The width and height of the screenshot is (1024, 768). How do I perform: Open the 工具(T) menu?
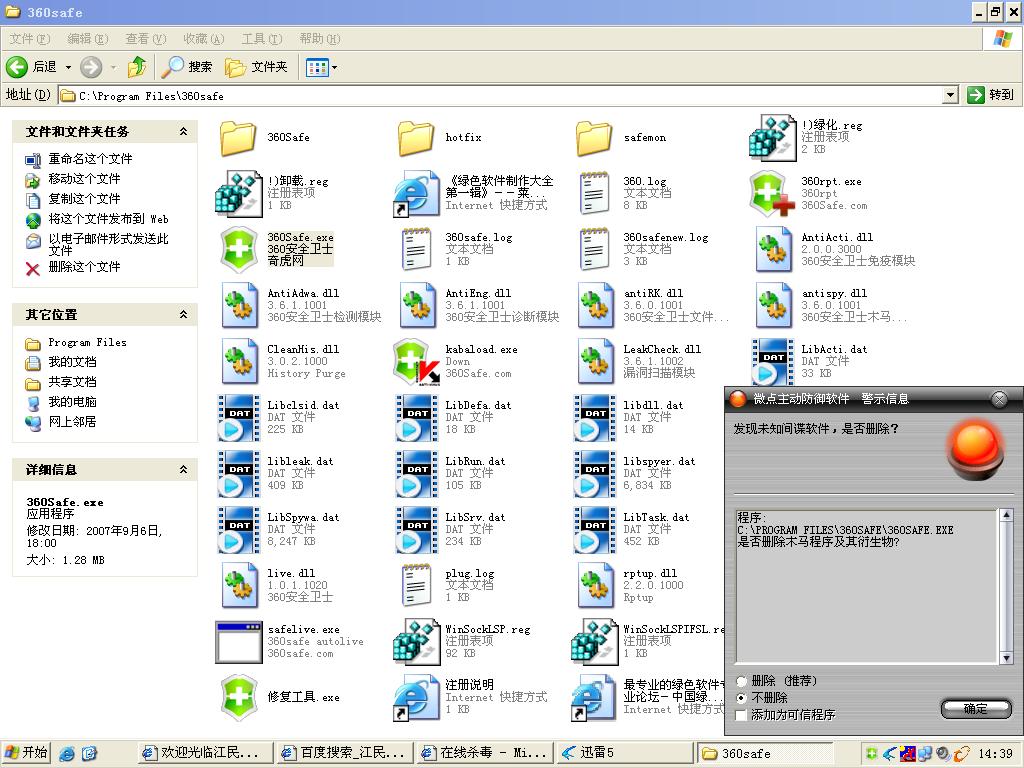[x=262, y=39]
